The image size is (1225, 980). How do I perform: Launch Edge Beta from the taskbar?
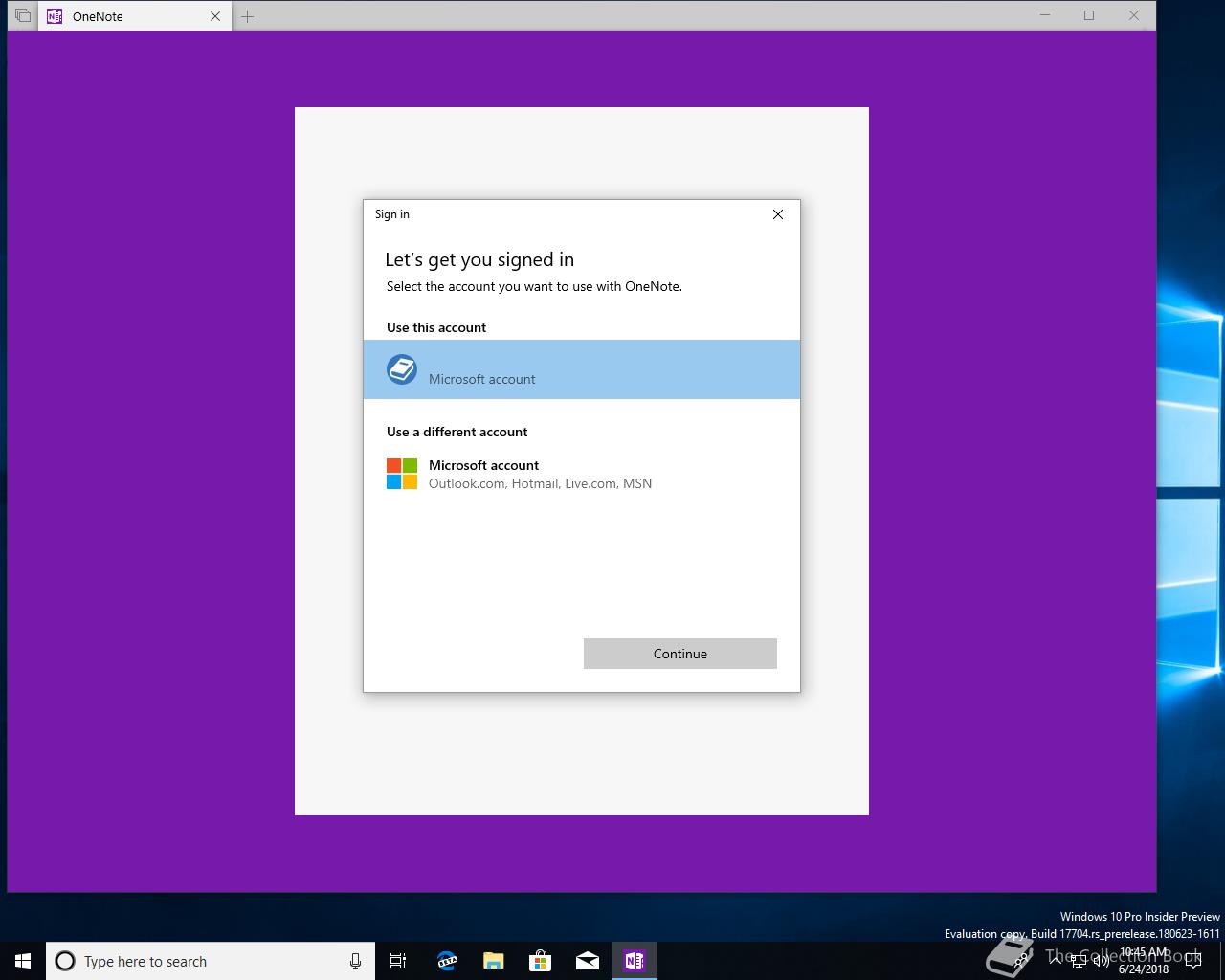point(447,961)
